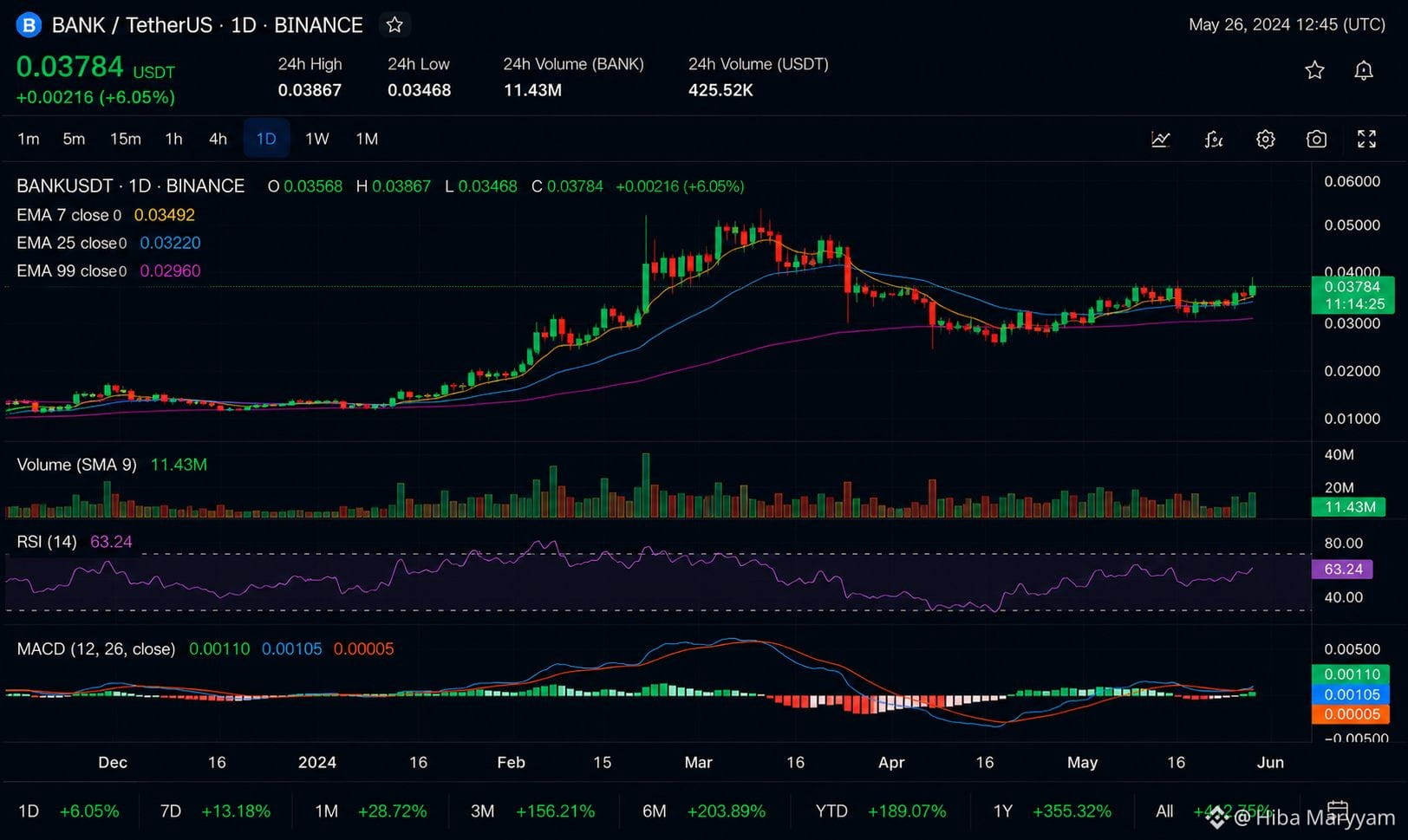Click the 0.05000 price axis label
The height and width of the screenshot is (840, 1408).
(x=1352, y=225)
